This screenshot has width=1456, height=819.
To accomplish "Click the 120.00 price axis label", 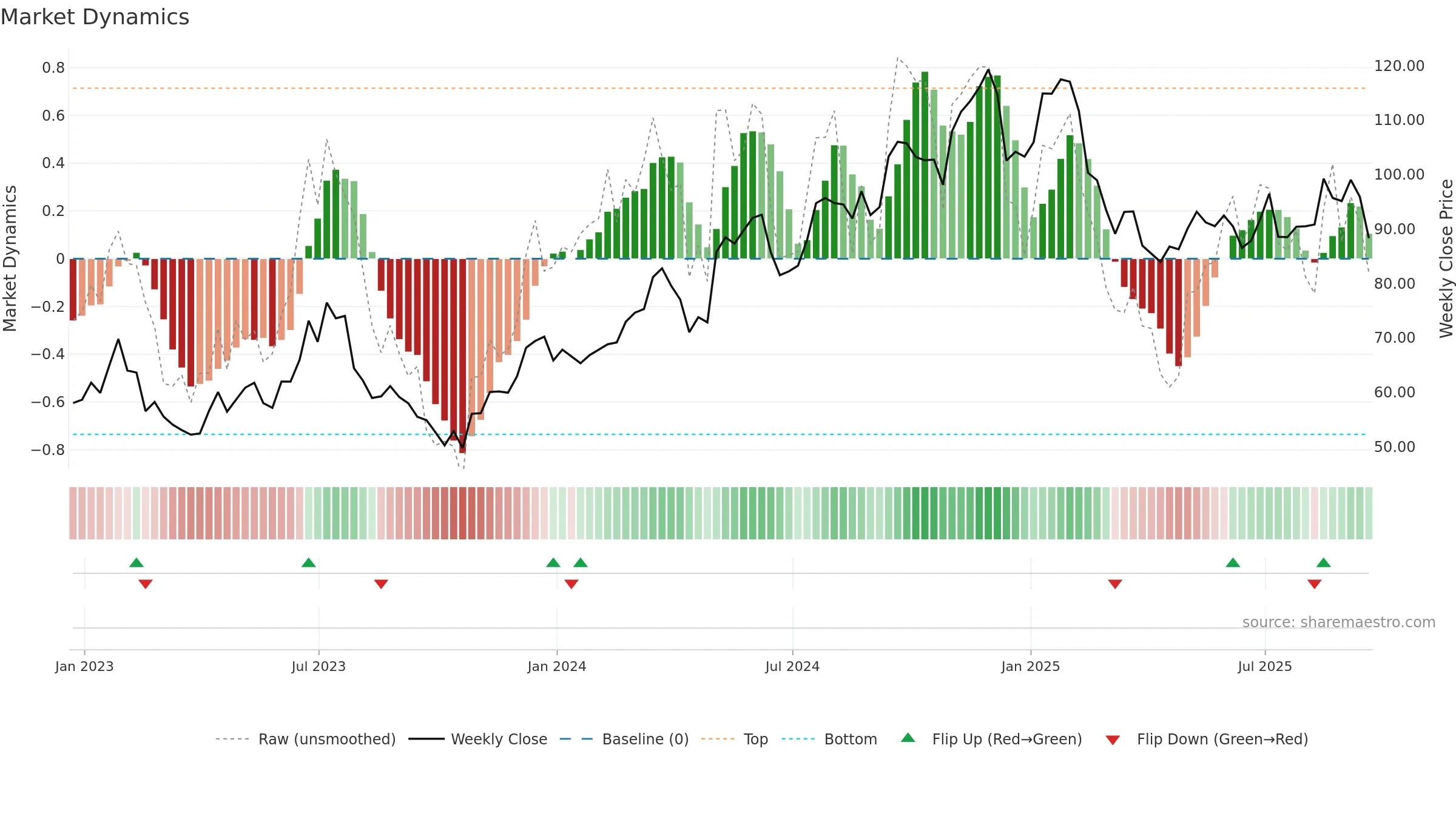I will pyautogui.click(x=1399, y=66).
